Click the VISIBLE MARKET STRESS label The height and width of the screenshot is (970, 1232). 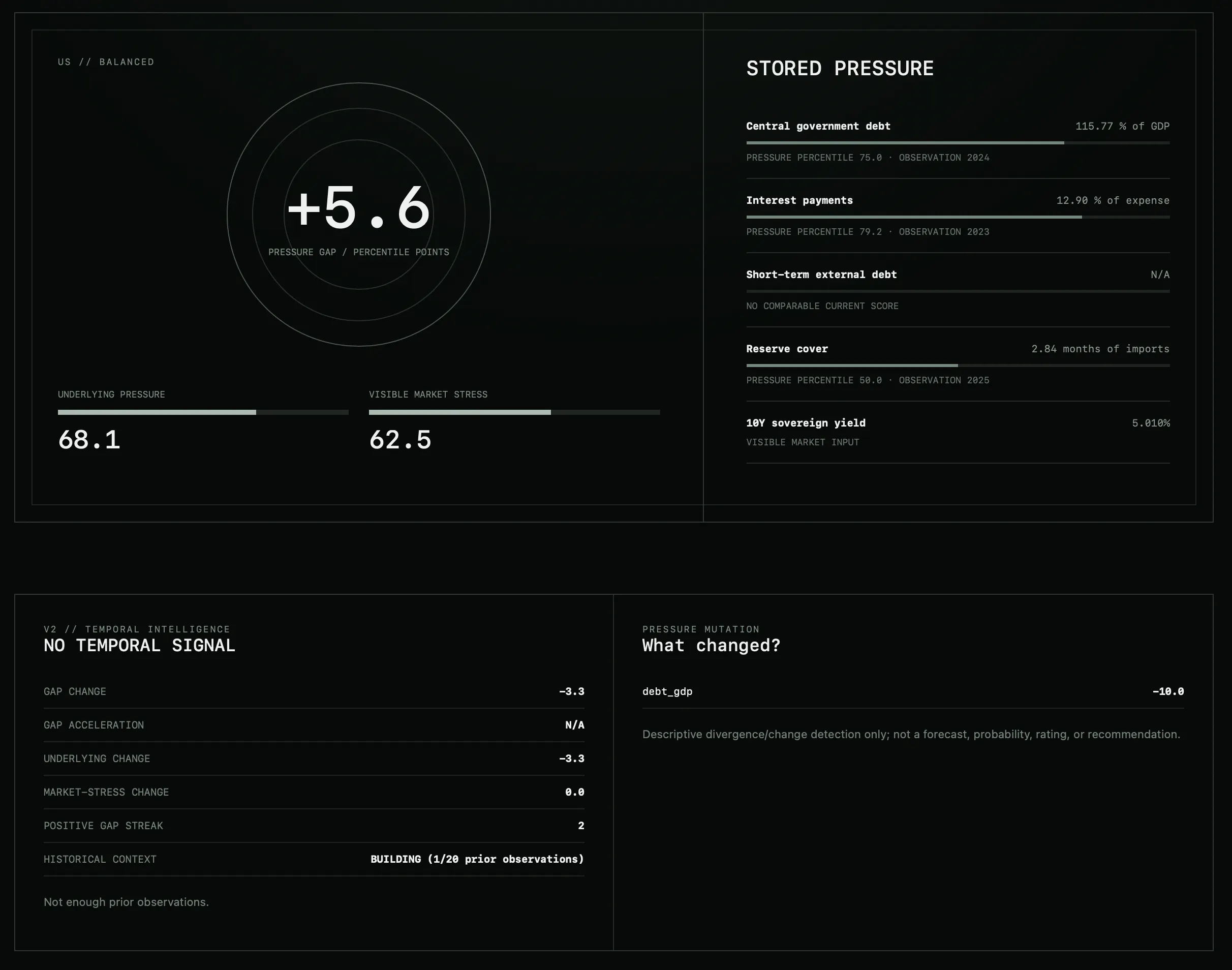[x=428, y=394]
